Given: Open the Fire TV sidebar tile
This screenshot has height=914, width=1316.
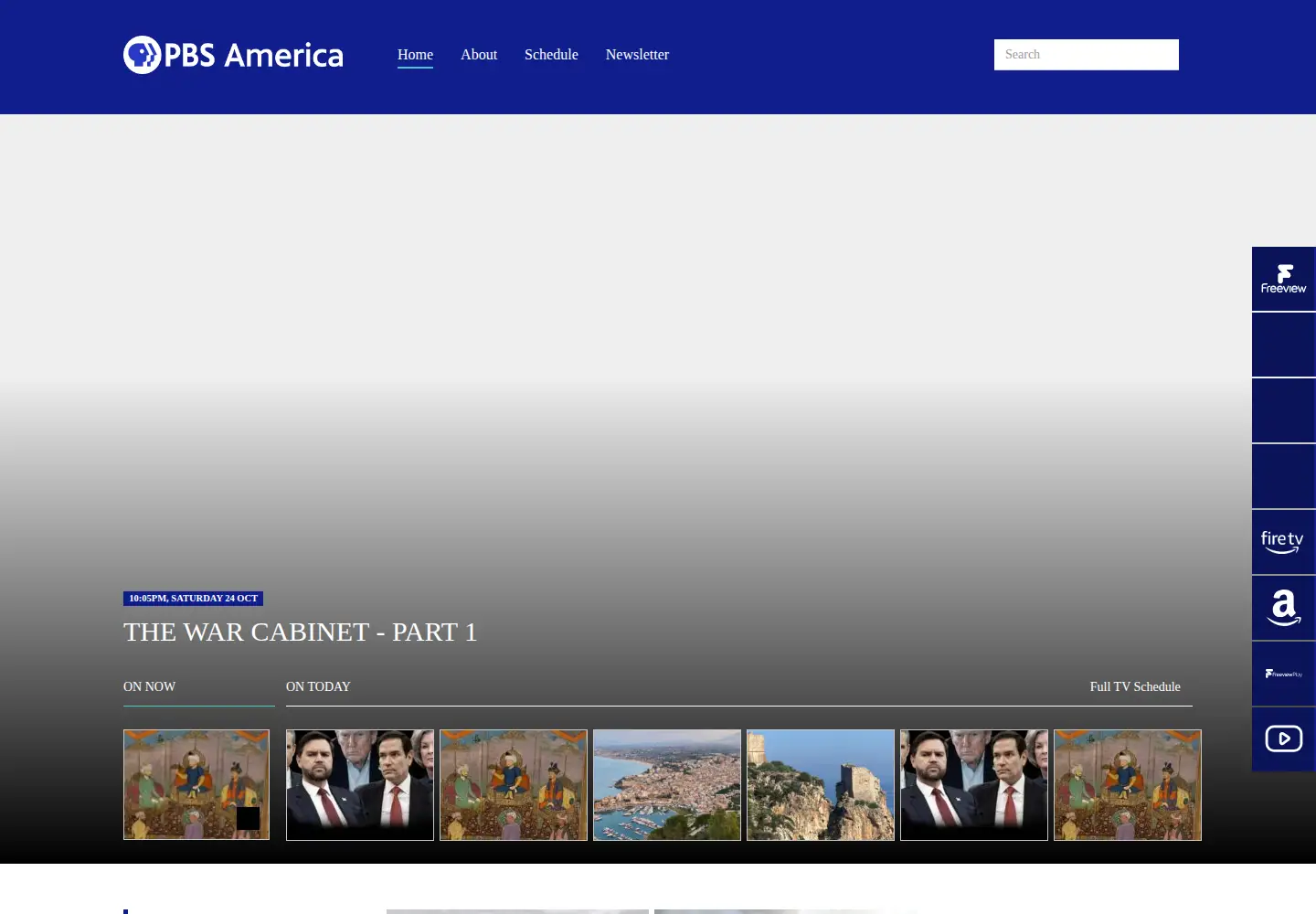Looking at the screenshot, I should point(1284,542).
